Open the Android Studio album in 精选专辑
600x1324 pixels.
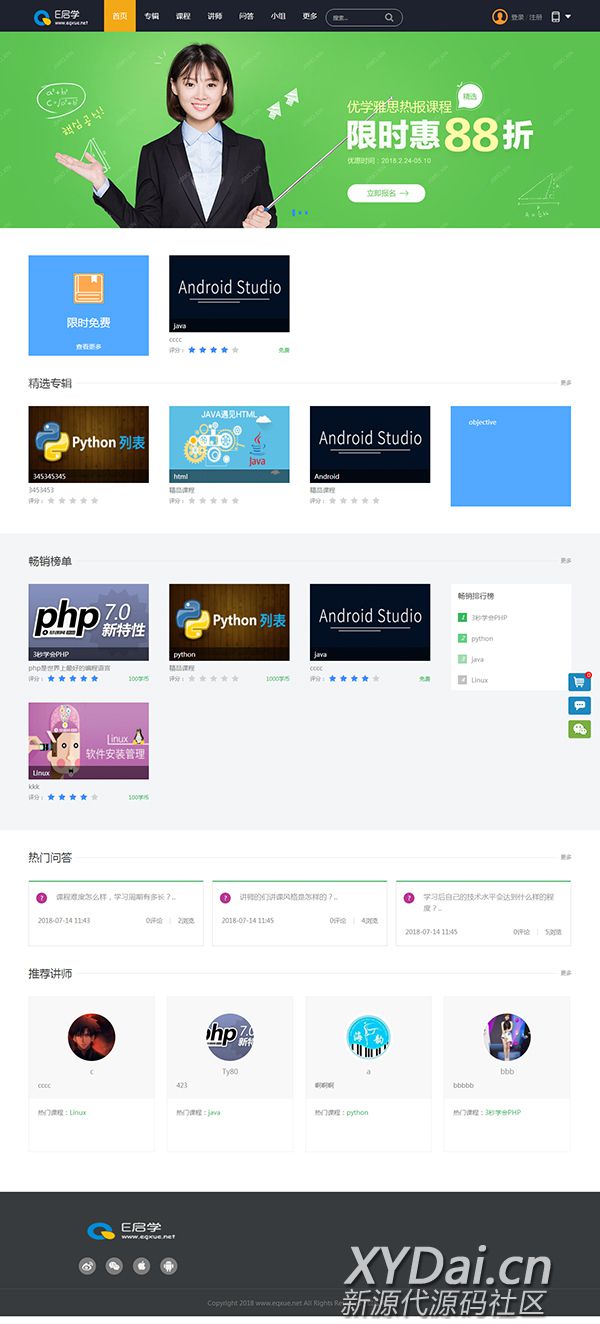click(370, 444)
